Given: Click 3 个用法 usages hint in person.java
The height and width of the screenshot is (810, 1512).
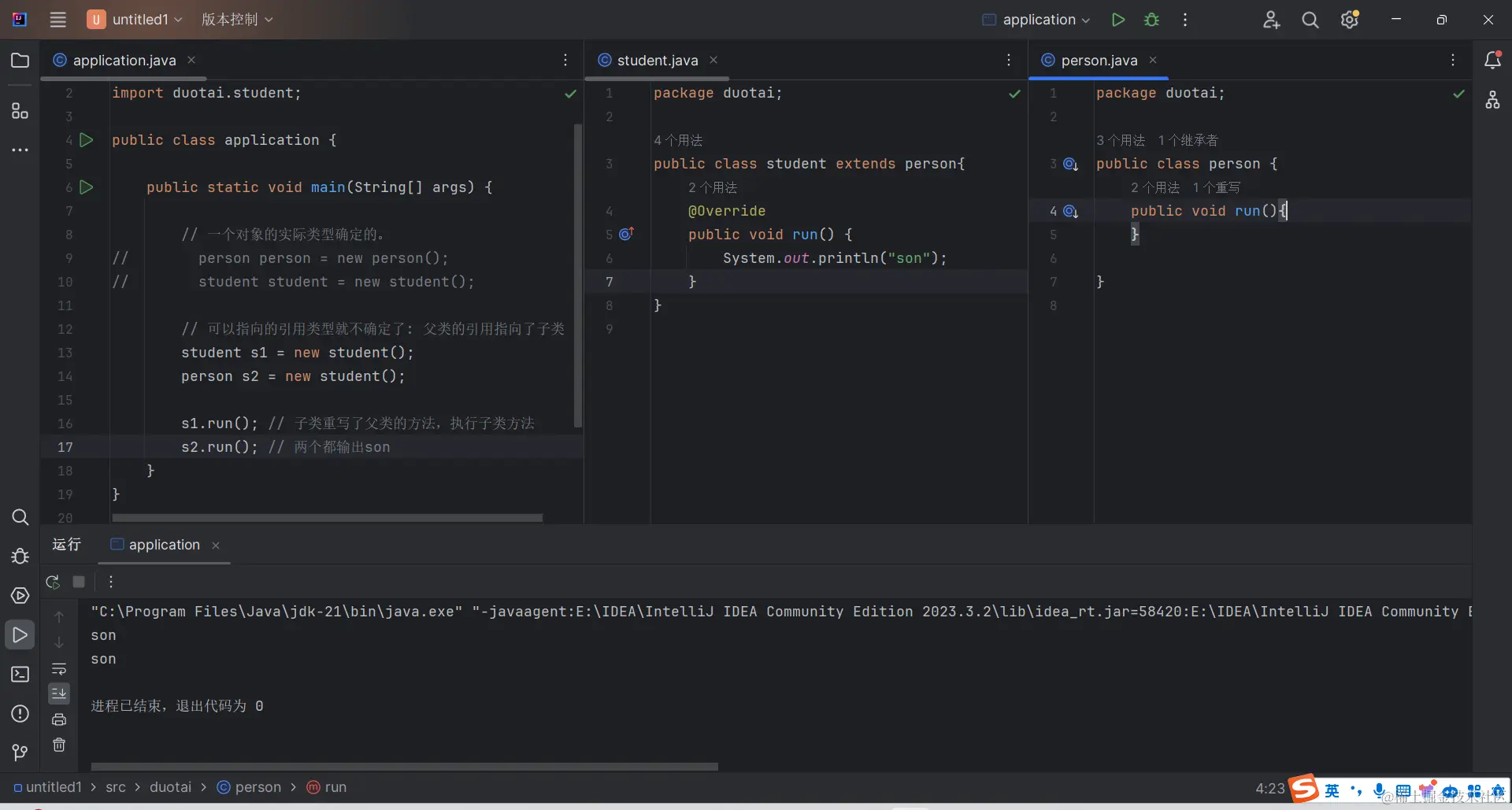Looking at the screenshot, I should [1121, 140].
